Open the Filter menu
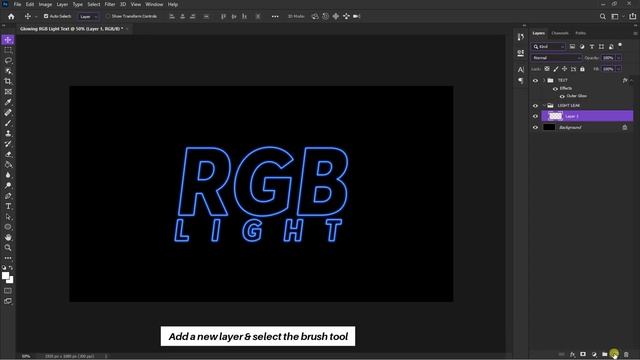 point(110,4)
